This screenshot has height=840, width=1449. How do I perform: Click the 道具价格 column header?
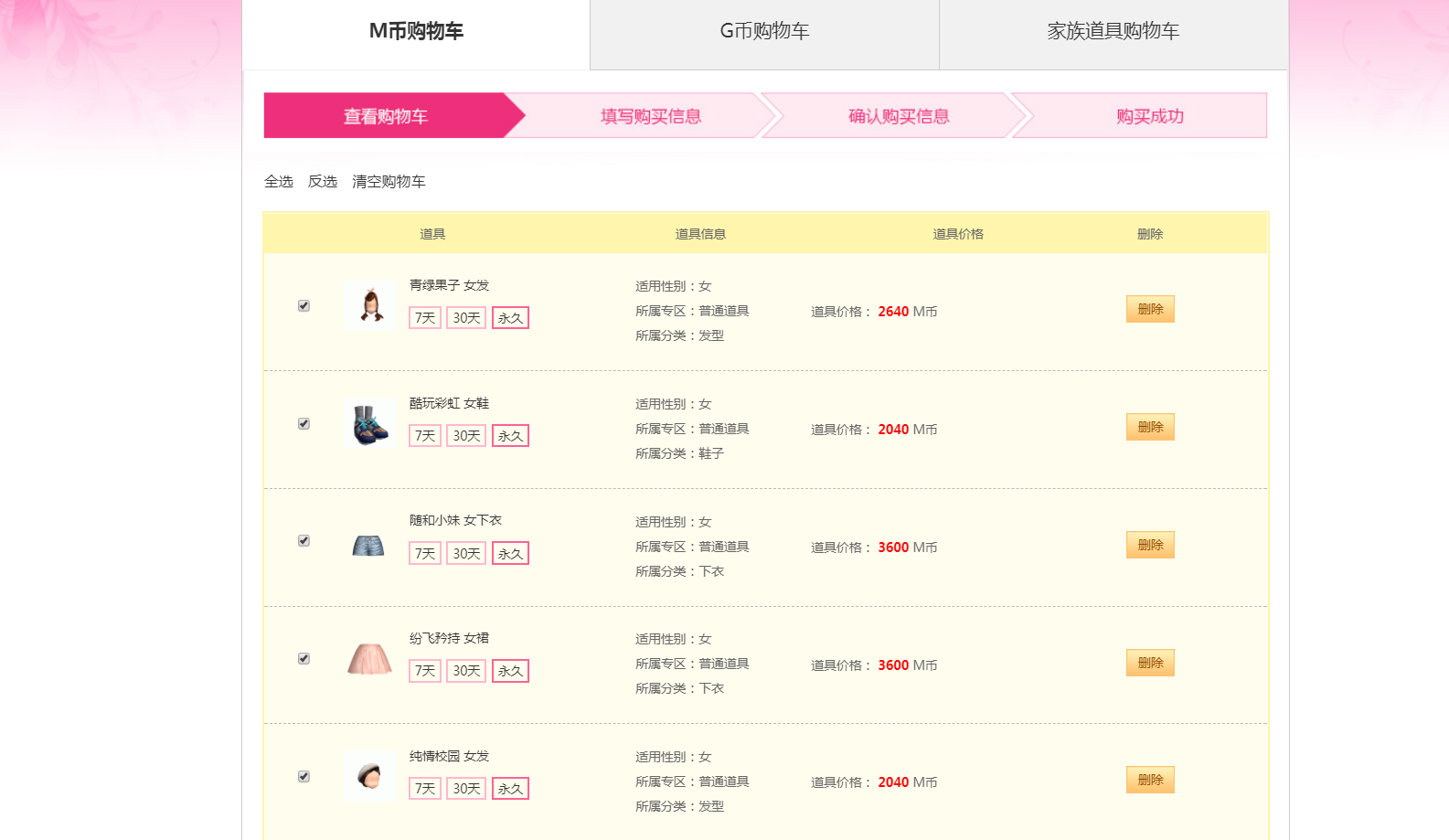958,234
